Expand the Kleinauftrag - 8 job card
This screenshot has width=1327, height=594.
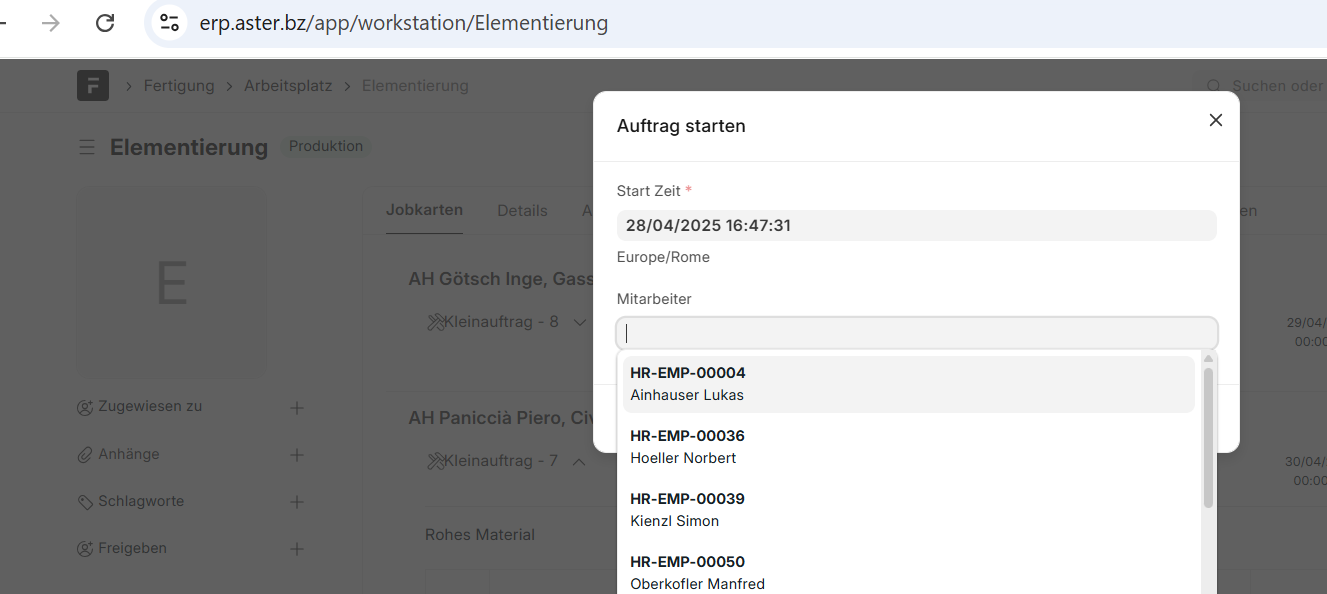point(579,322)
